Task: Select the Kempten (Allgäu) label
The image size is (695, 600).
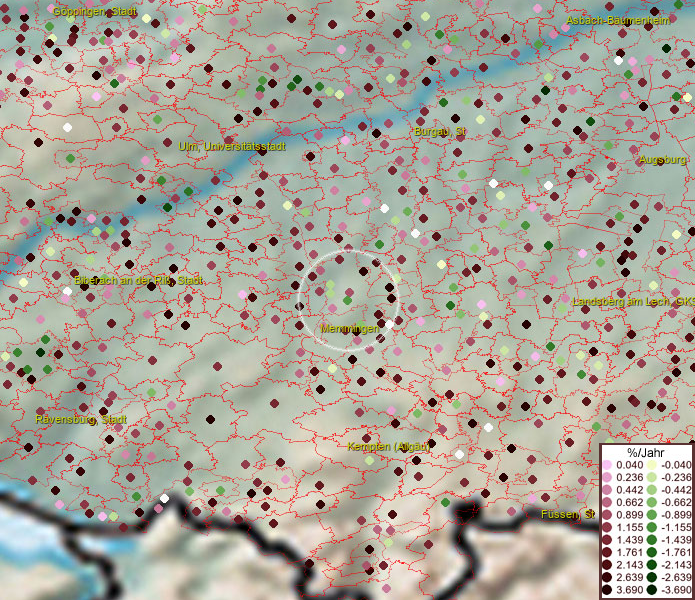Action: coord(388,445)
